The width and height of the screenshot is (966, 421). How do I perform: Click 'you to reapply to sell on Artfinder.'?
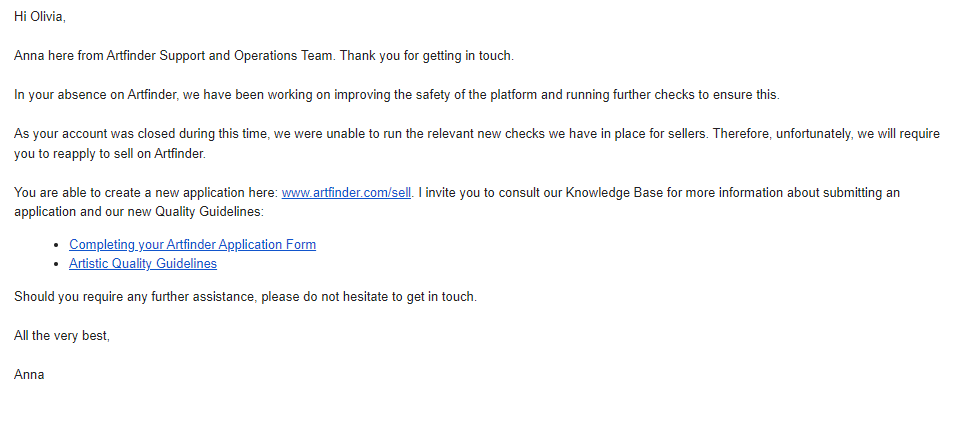(110, 153)
